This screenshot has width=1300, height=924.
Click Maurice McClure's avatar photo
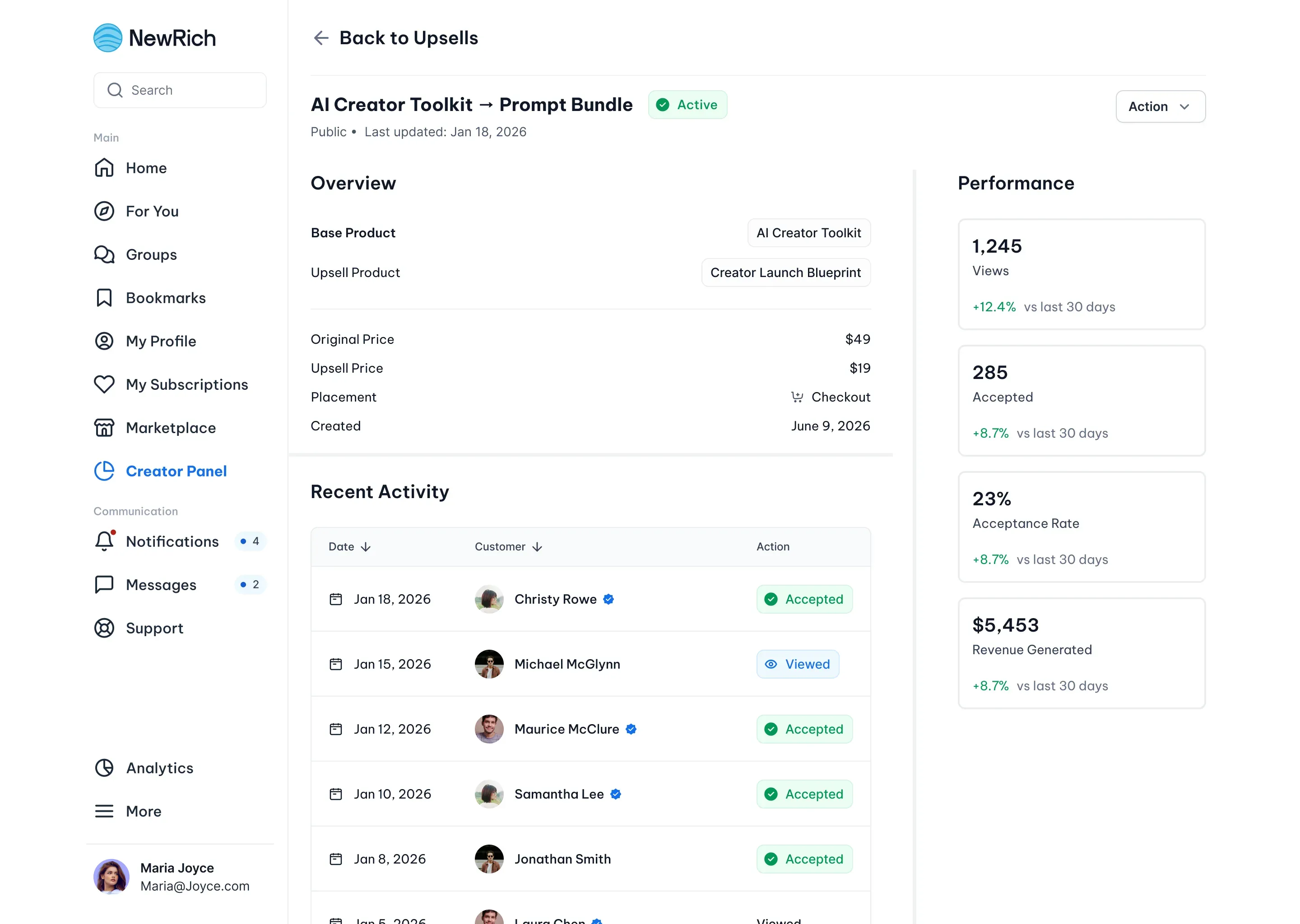point(489,729)
